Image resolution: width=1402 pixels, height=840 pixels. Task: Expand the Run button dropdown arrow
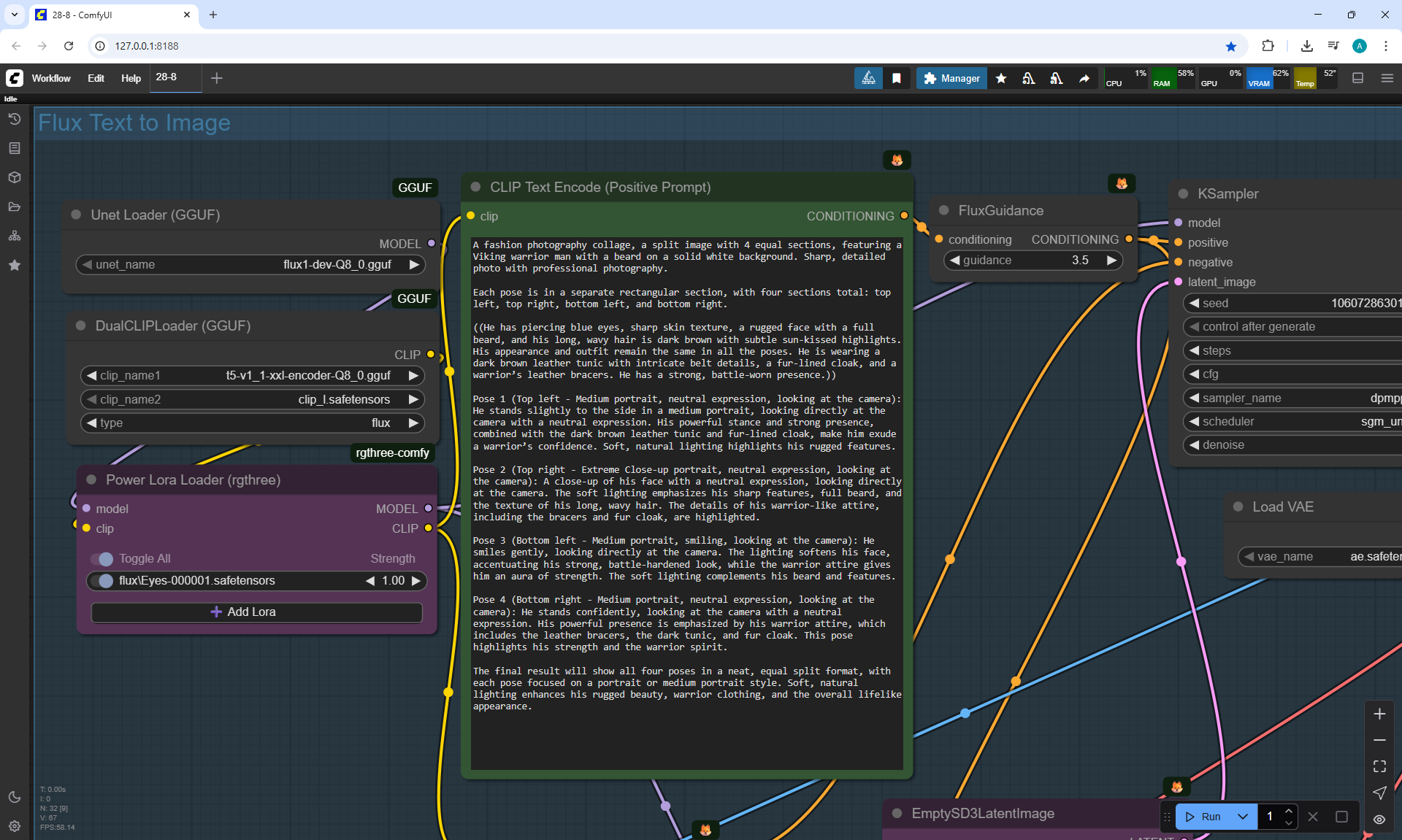(1243, 817)
